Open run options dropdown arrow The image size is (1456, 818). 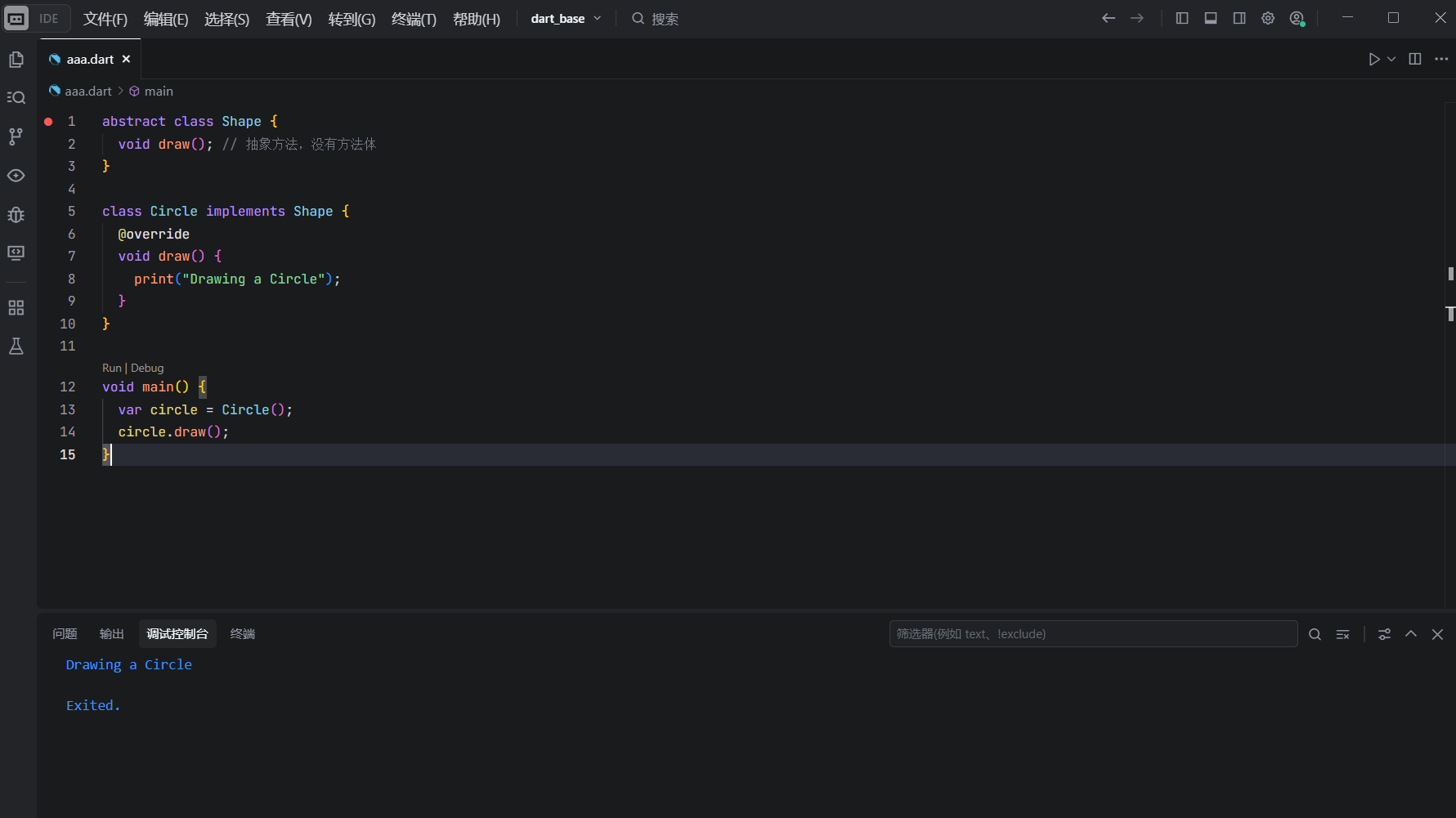pyautogui.click(x=1391, y=59)
